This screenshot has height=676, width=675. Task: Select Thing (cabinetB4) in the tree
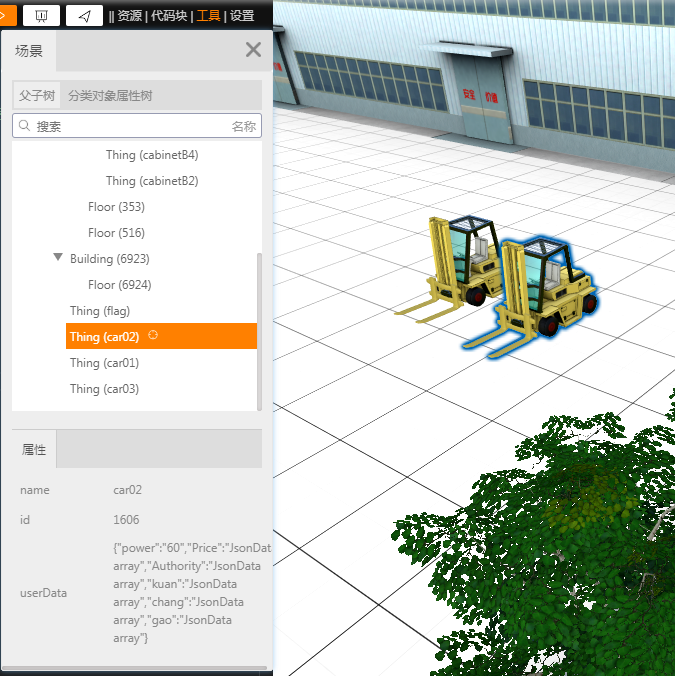(x=152, y=155)
